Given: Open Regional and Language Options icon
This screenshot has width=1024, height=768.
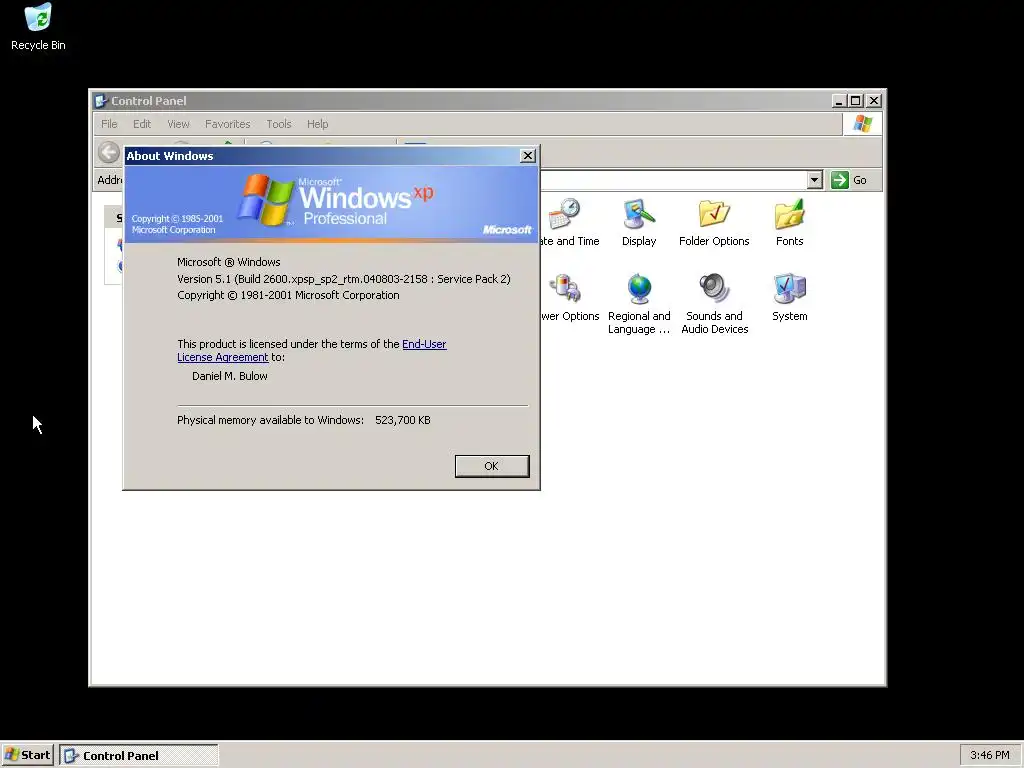Looking at the screenshot, I should click(639, 304).
